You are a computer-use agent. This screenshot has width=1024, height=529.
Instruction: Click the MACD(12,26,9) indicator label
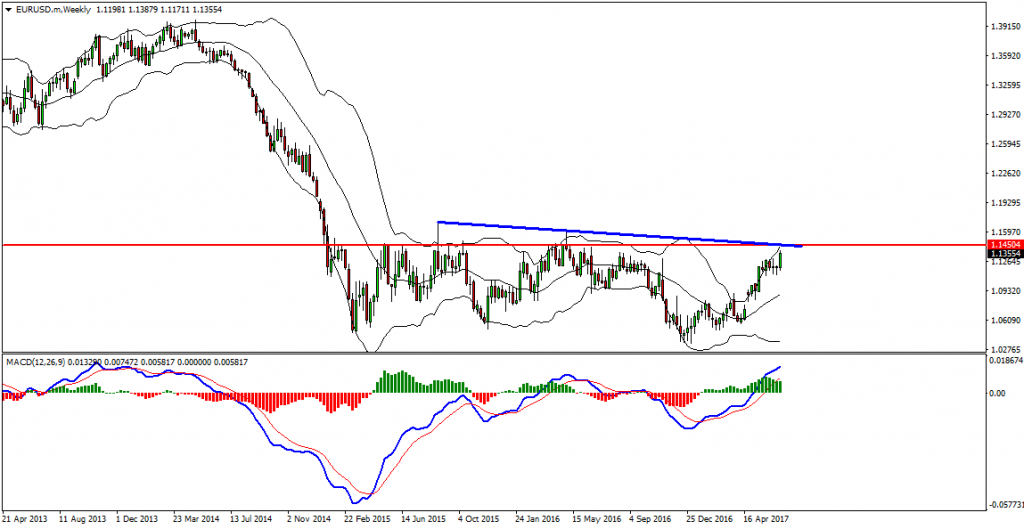click(36, 360)
